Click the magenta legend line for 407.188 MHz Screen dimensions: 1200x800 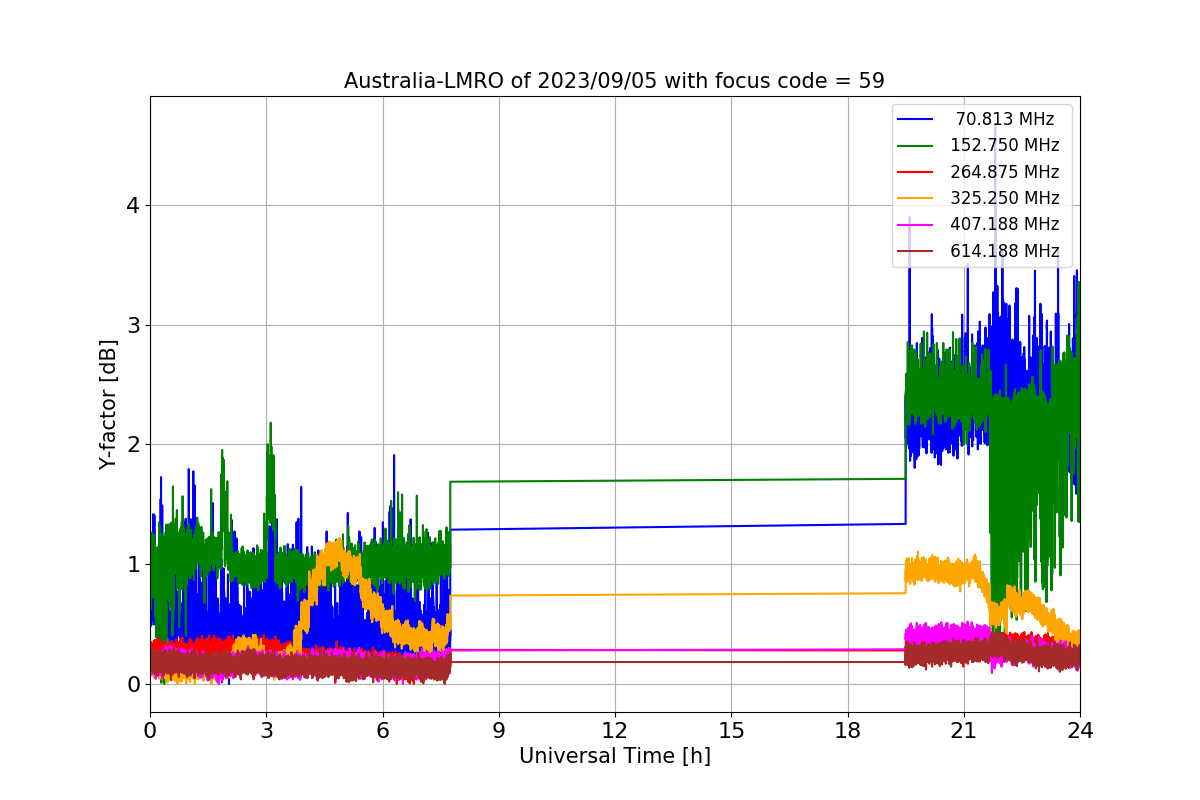pos(916,225)
